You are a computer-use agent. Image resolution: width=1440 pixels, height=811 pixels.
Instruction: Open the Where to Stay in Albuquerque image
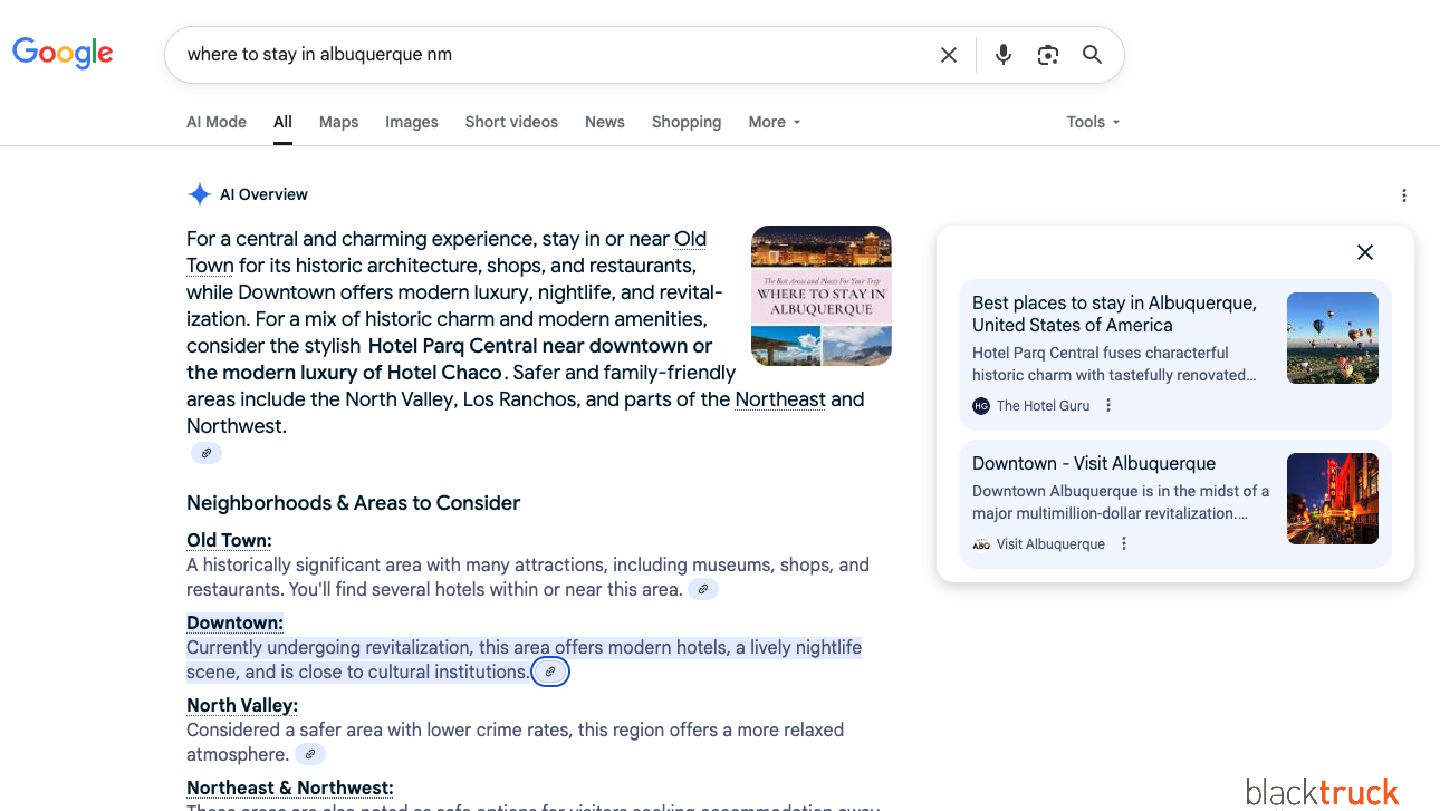[821, 296]
